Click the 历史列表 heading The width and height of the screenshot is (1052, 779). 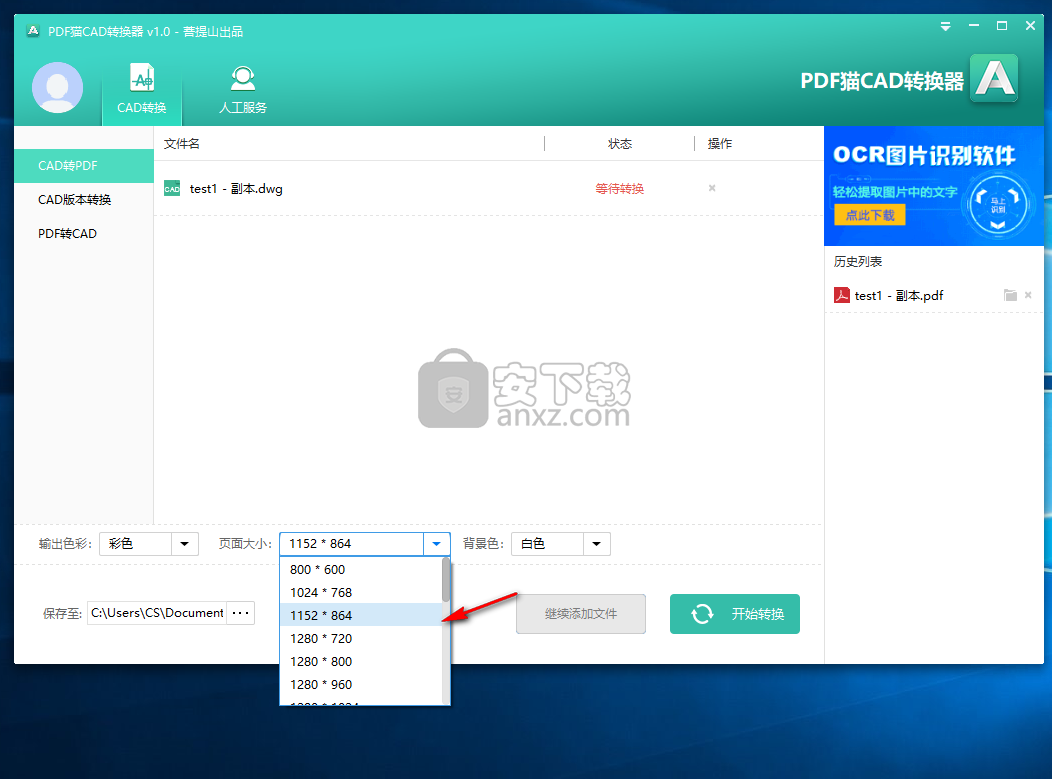(858, 262)
